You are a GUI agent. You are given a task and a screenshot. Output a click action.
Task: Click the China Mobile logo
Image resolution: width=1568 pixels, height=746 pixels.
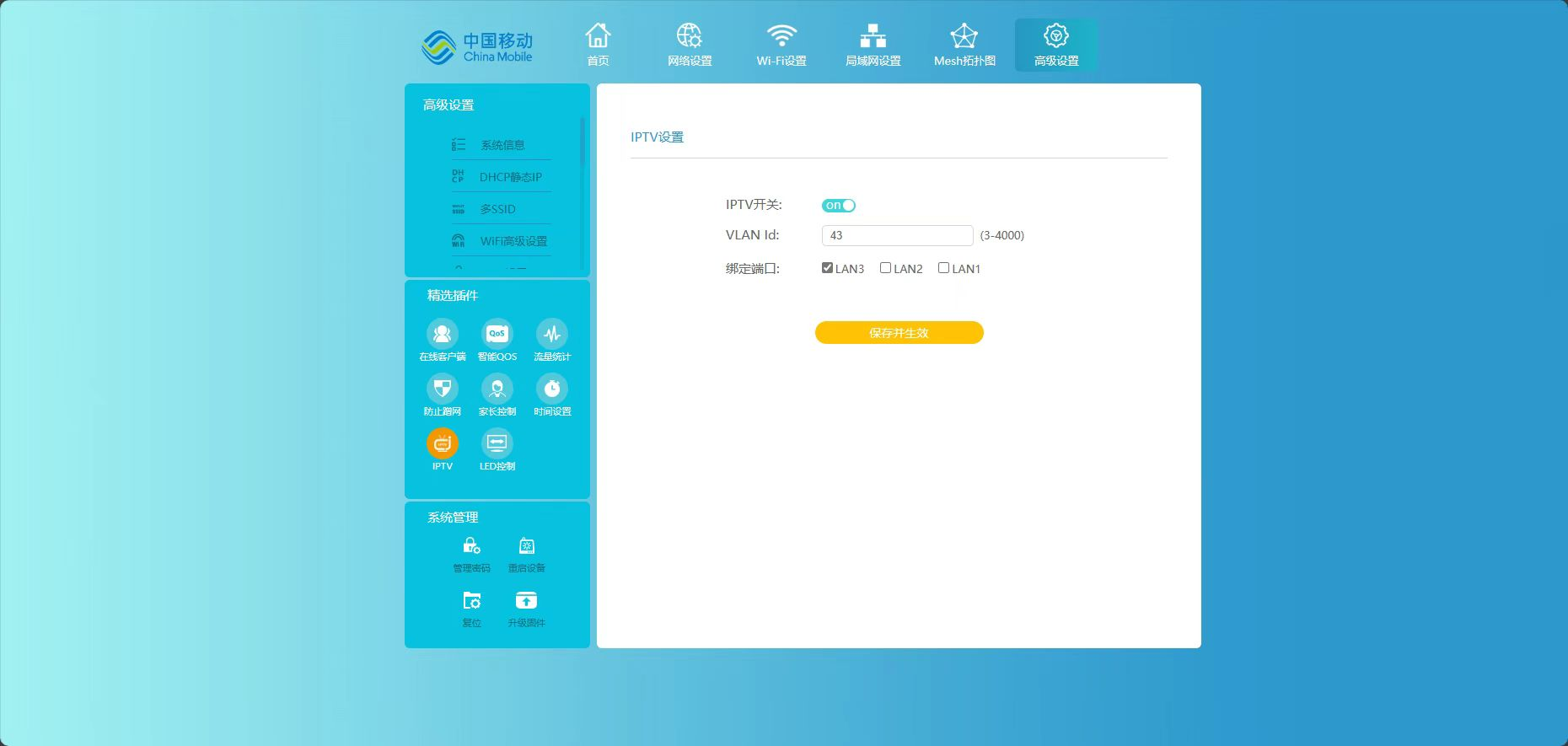coord(477,47)
